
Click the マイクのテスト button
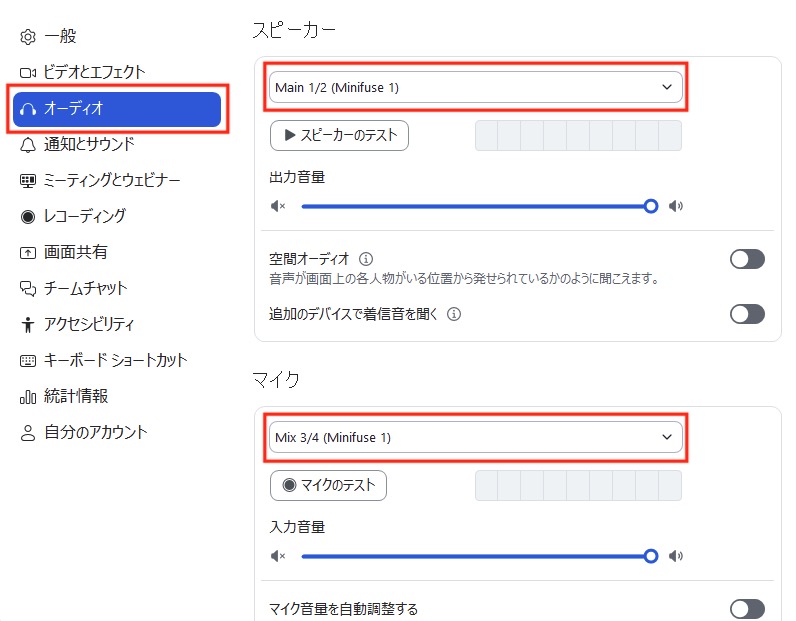pos(328,485)
